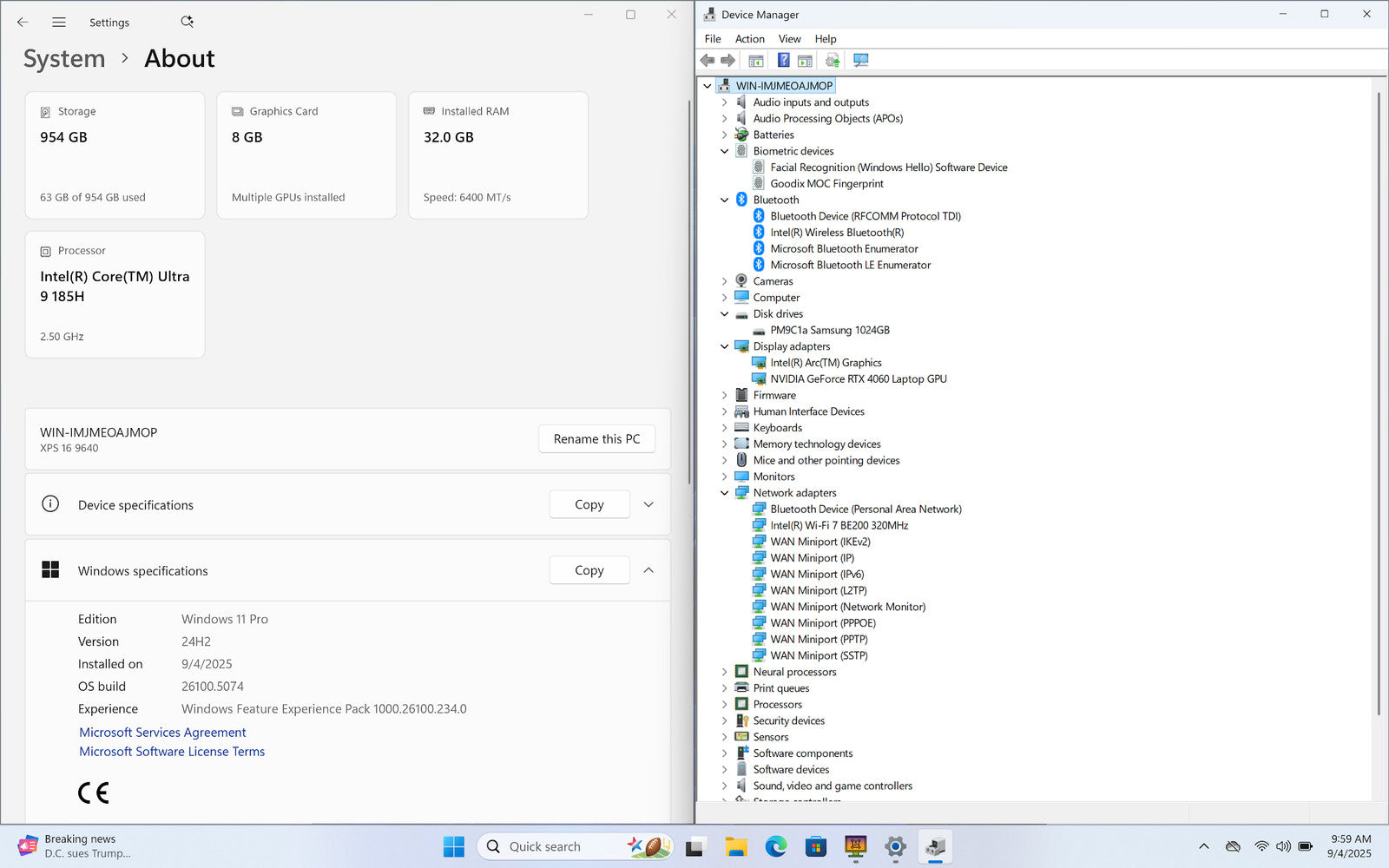
Task: Launch Microsoft Edge from the taskbar
Action: (x=776, y=846)
